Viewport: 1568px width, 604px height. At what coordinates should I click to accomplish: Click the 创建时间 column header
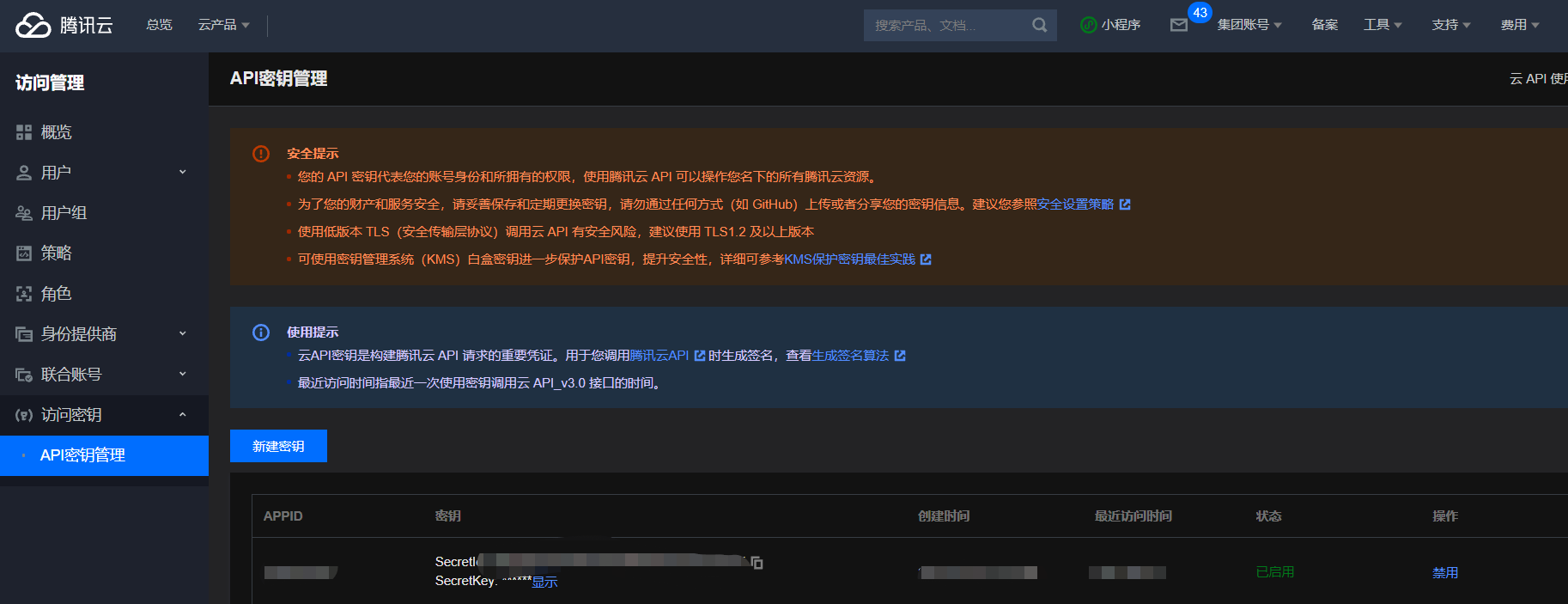944,516
